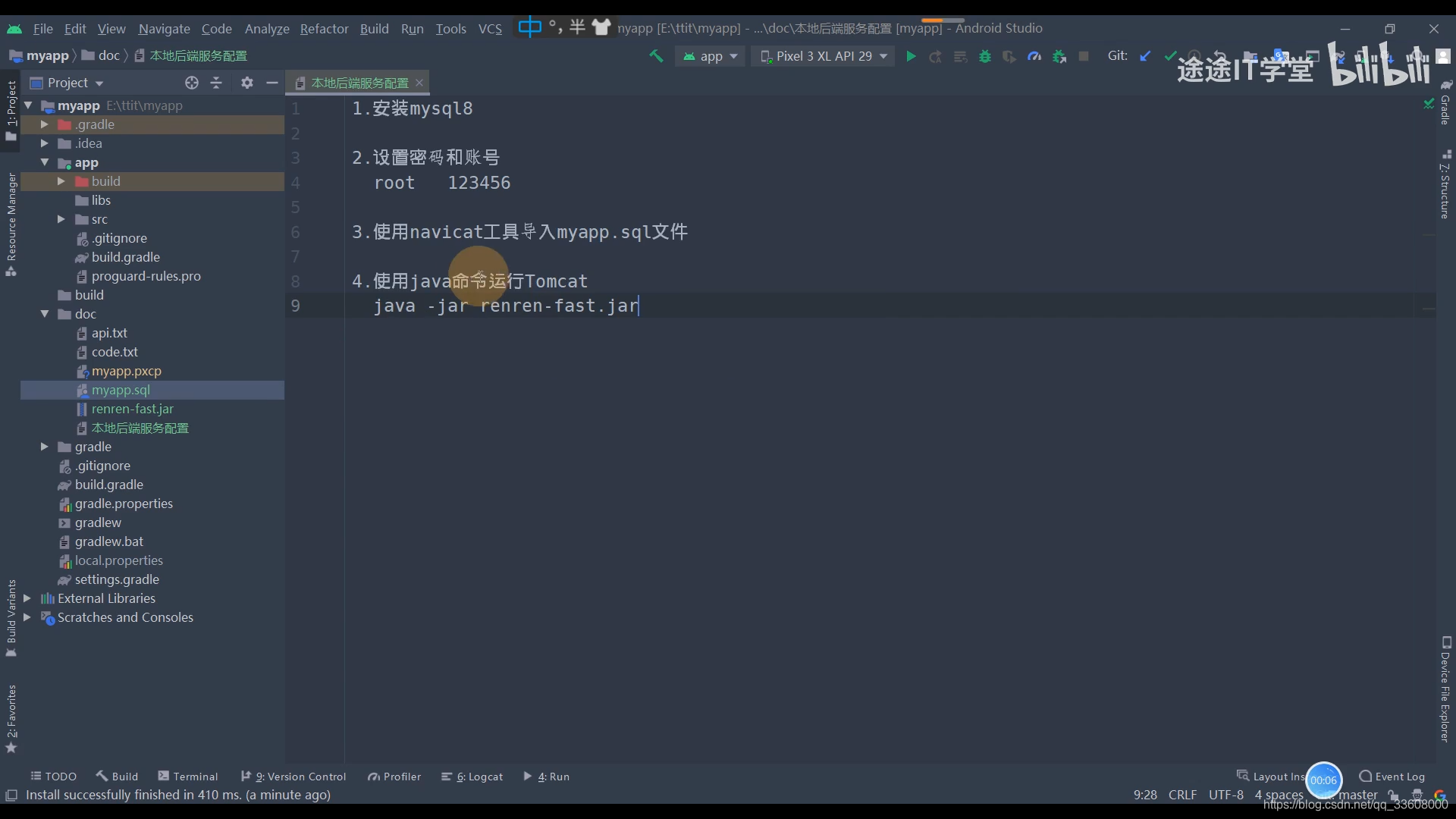Click the green Debug app bug icon
This screenshot has width=1456, height=819.
[985, 57]
